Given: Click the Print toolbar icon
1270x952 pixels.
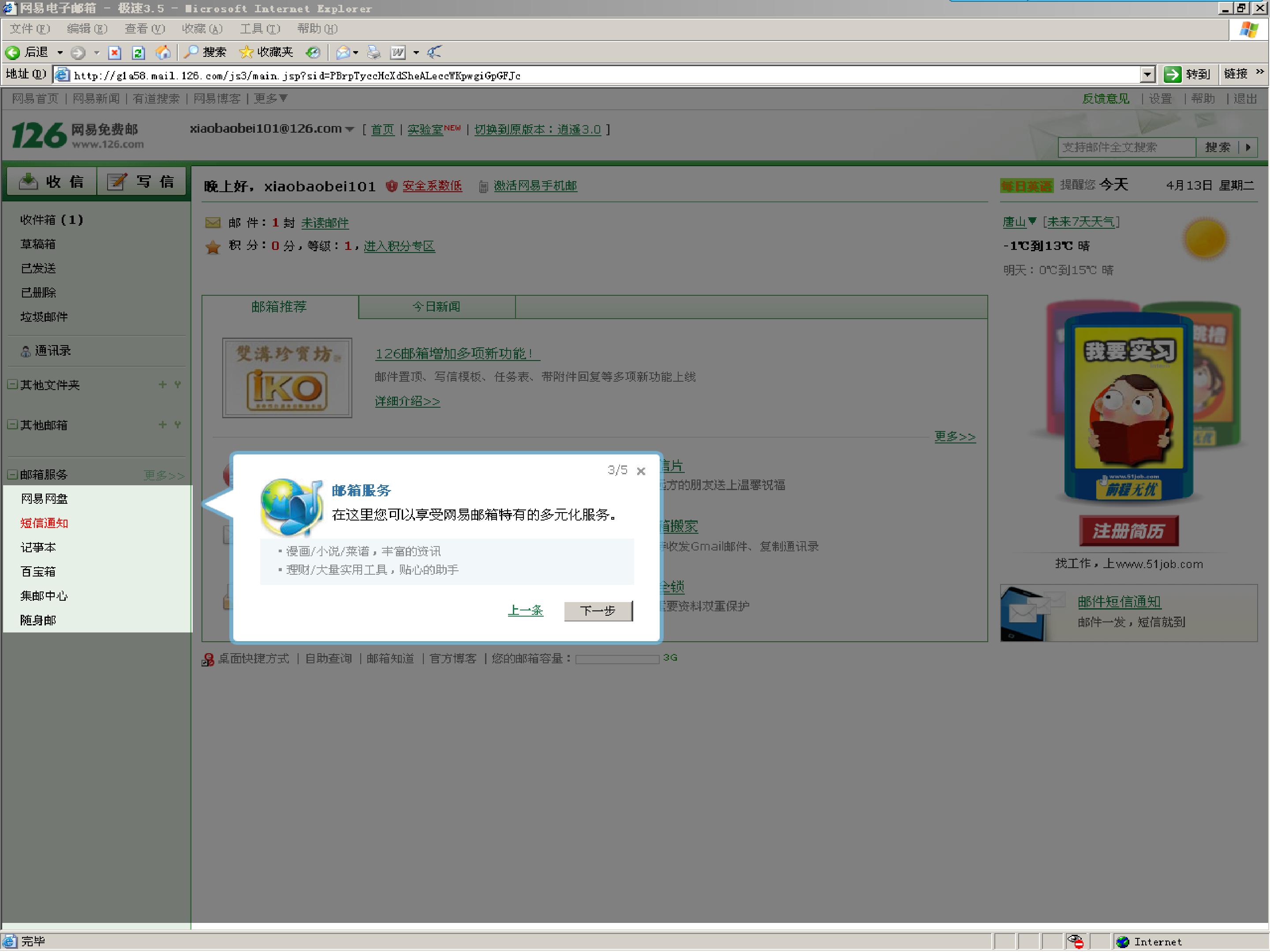Looking at the screenshot, I should click(x=374, y=53).
